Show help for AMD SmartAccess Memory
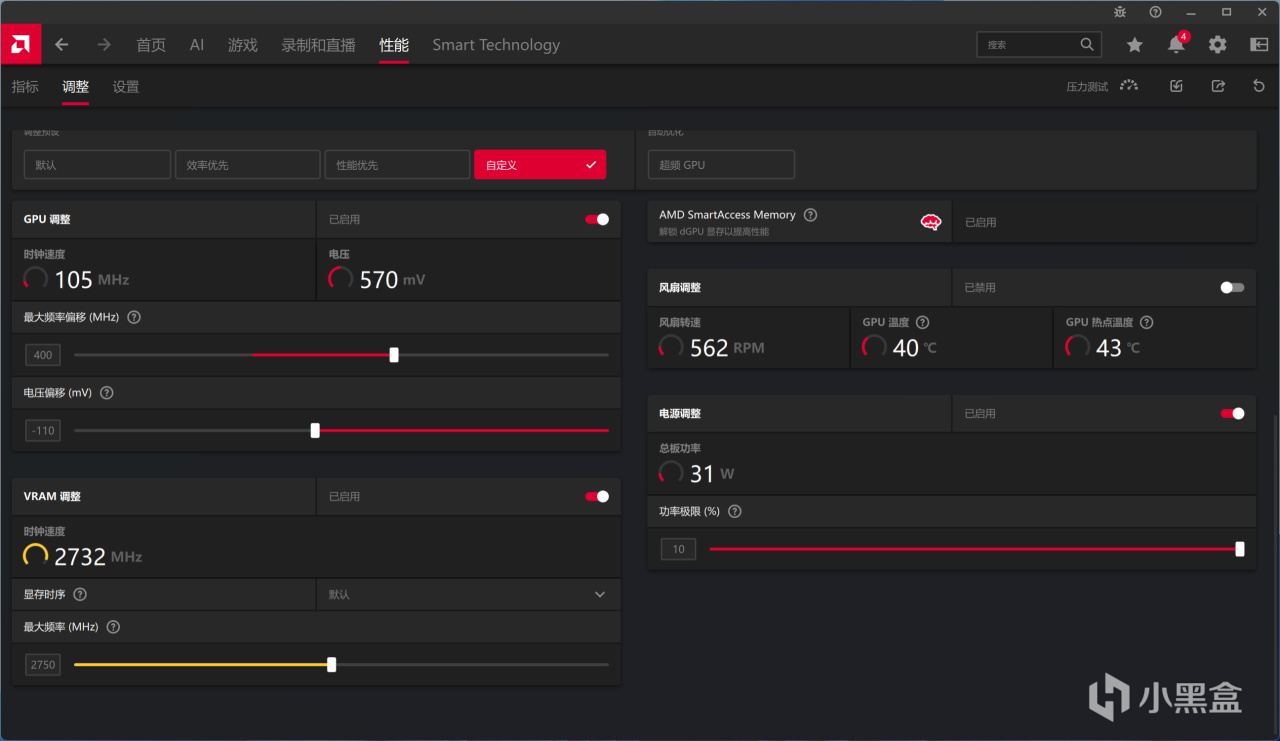Screen dimensions: 1280x741 pos(810,215)
